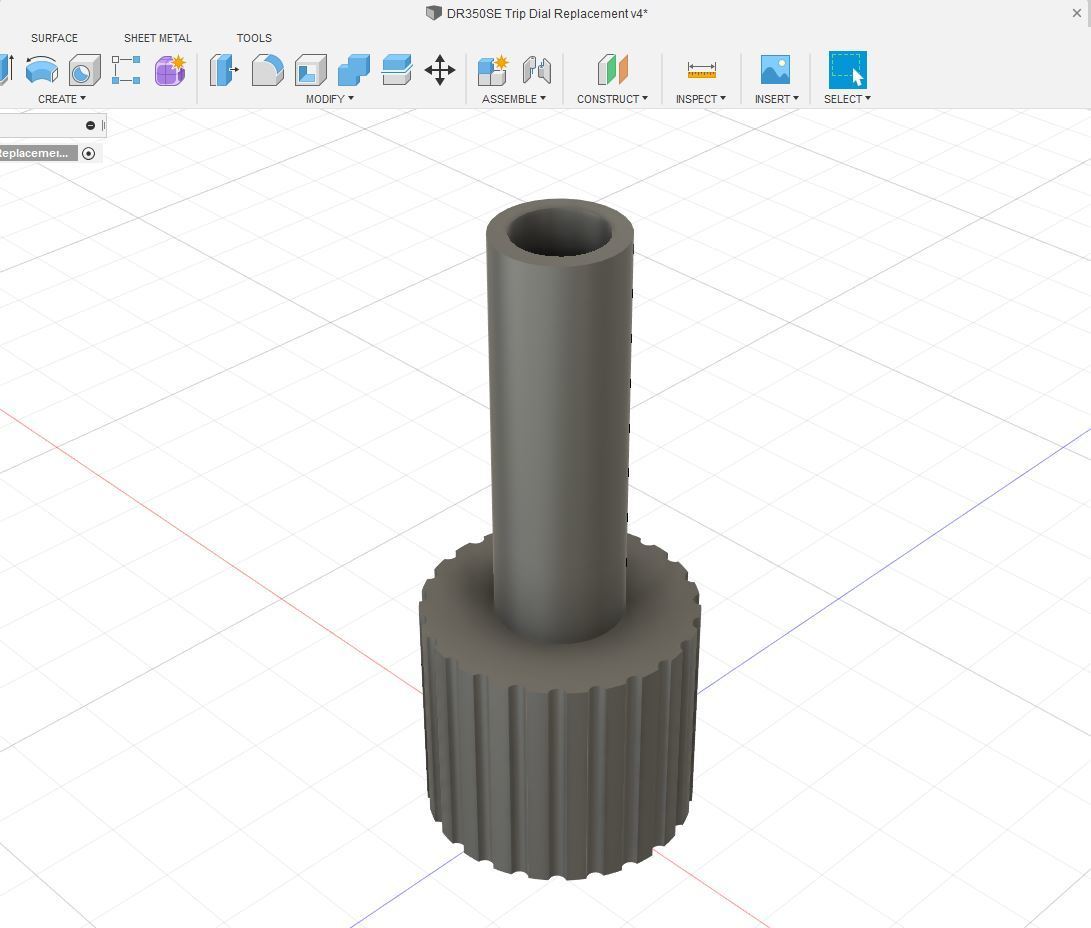Switch to the TOOLS tab
The height and width of the screenshot is (928, 1091).
click(x=254, y=38)
